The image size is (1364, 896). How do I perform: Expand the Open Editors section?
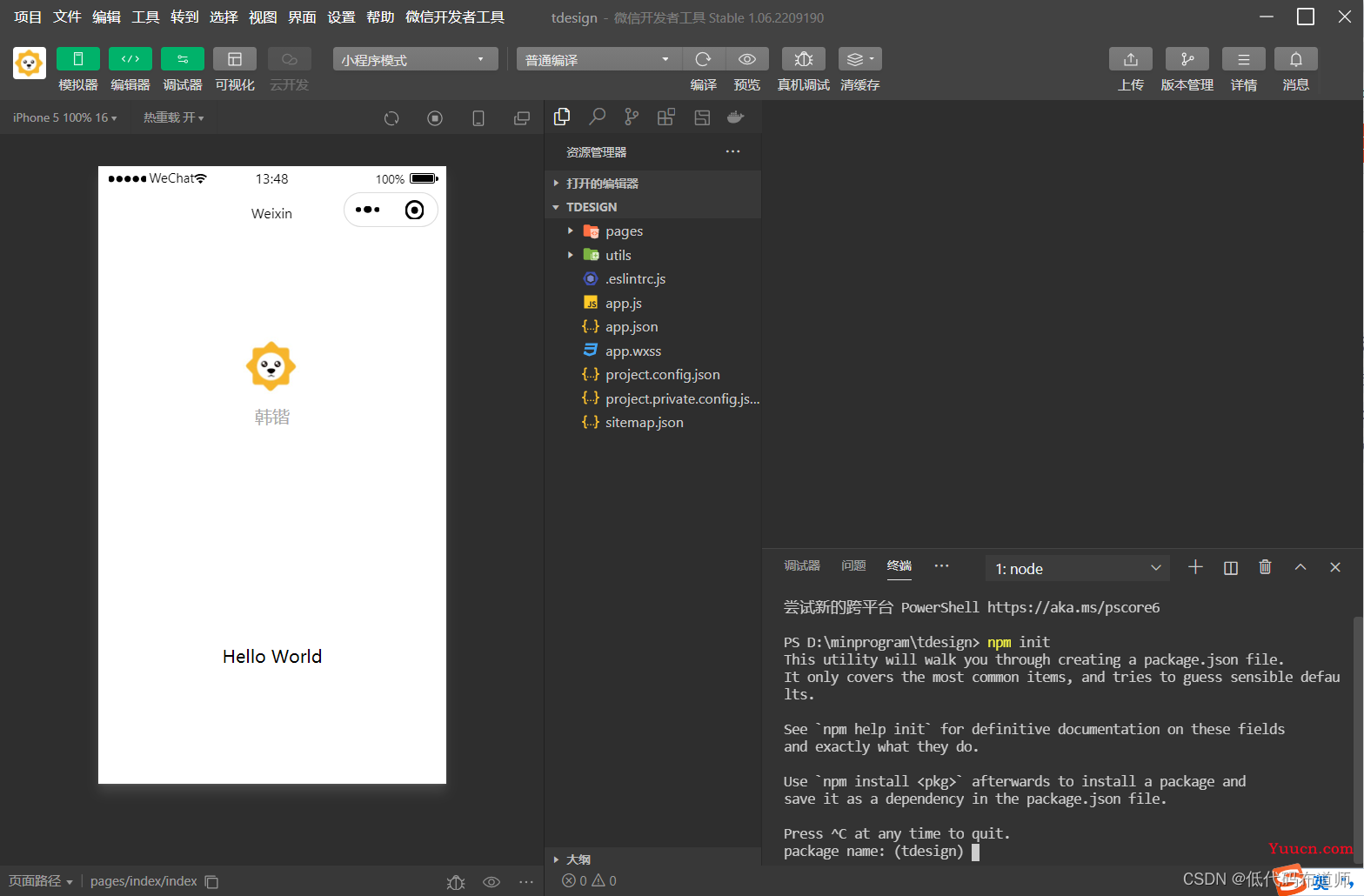[x=653, y=184]
